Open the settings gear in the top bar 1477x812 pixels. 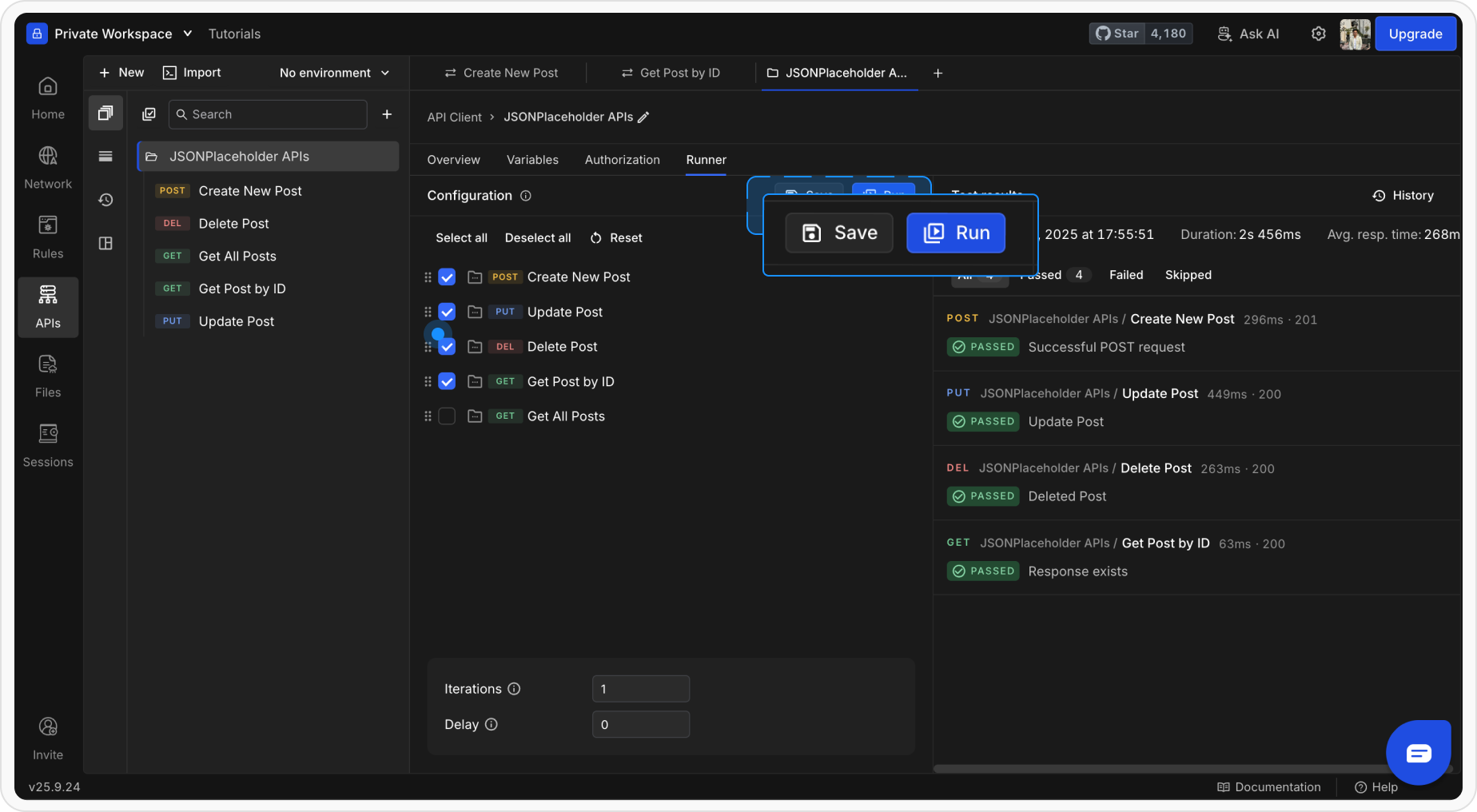[1320, 34]
